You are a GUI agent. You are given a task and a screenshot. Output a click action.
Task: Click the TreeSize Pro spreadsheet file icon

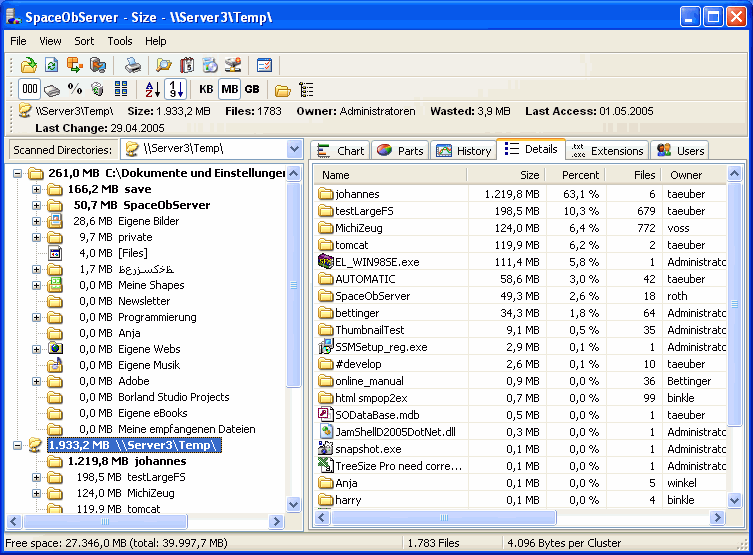(326, 465)
